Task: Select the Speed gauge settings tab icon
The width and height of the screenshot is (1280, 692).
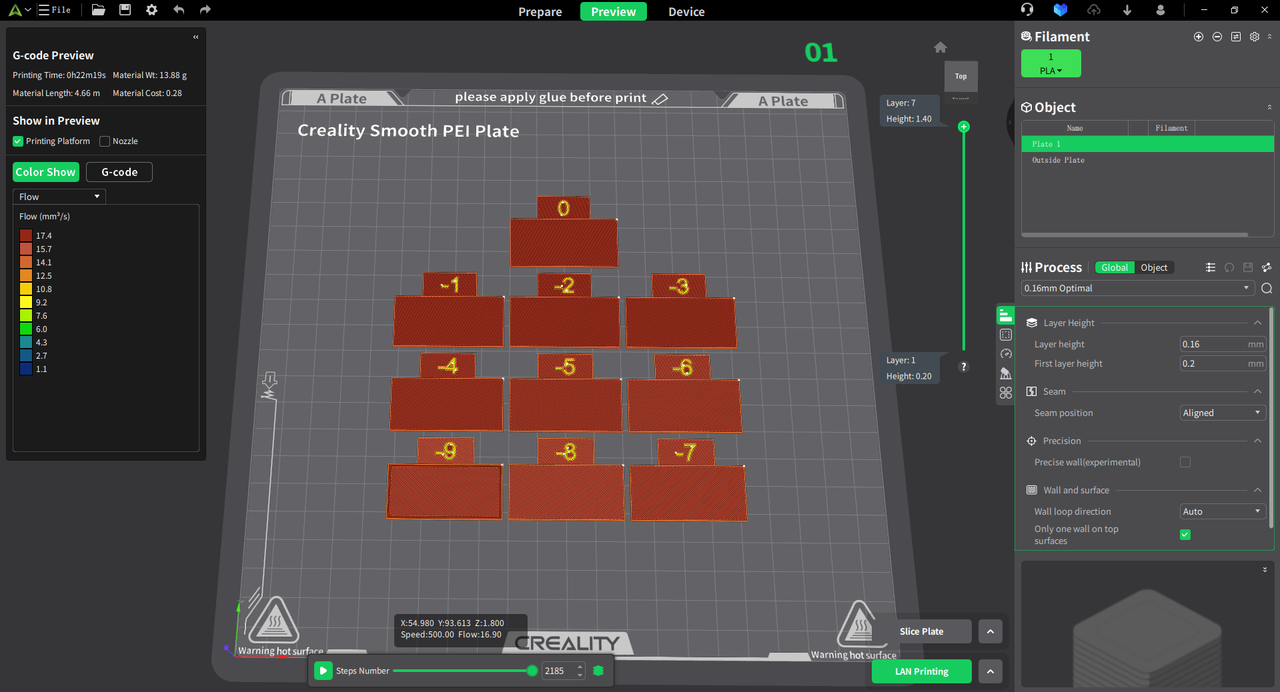Action: 1005,354
